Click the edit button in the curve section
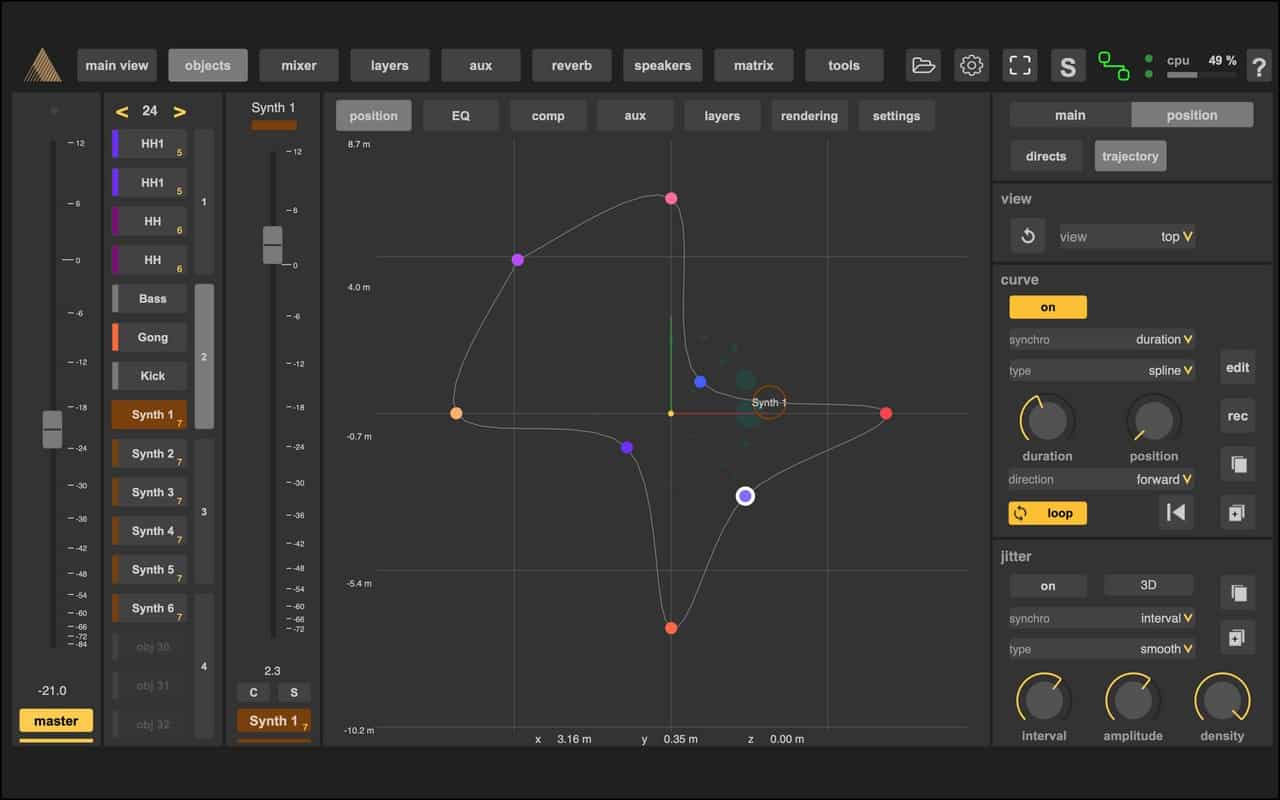Viewport: 1280px width, 800px height. (1237, 367)
